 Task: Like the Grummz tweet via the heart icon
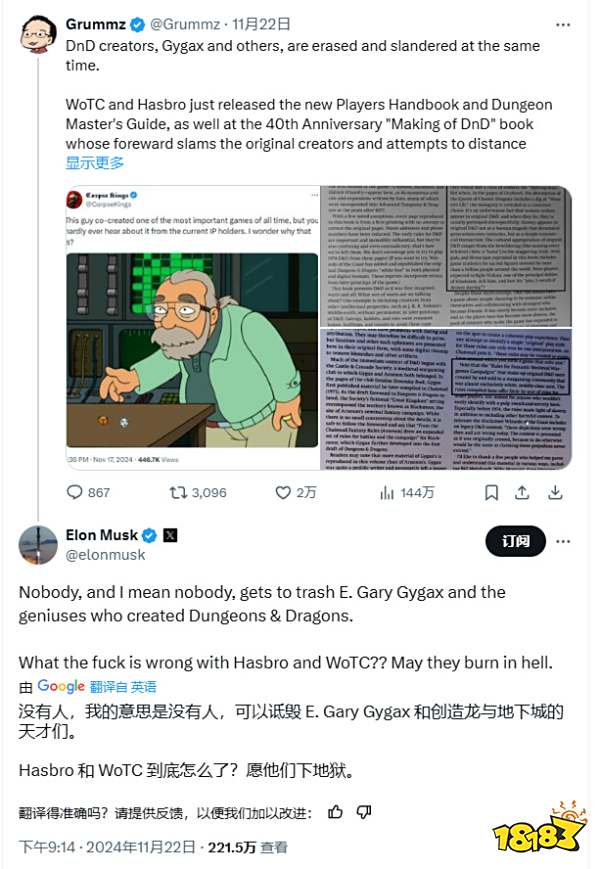[x=296, y=492]
